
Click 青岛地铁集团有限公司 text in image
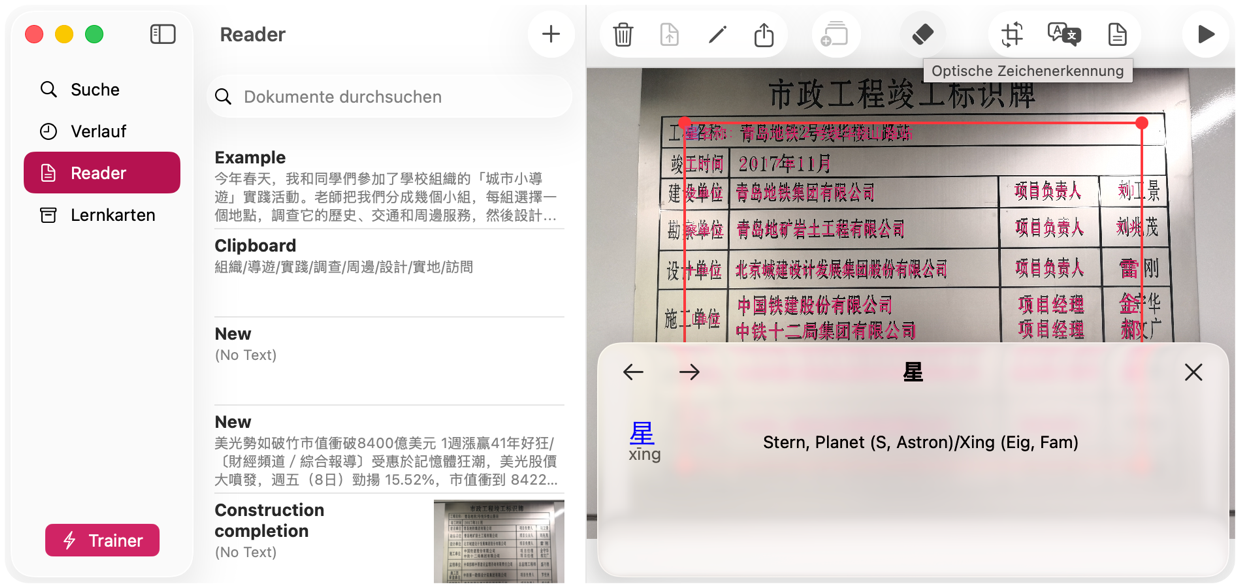pyautogui.click(x=805, y=192)
